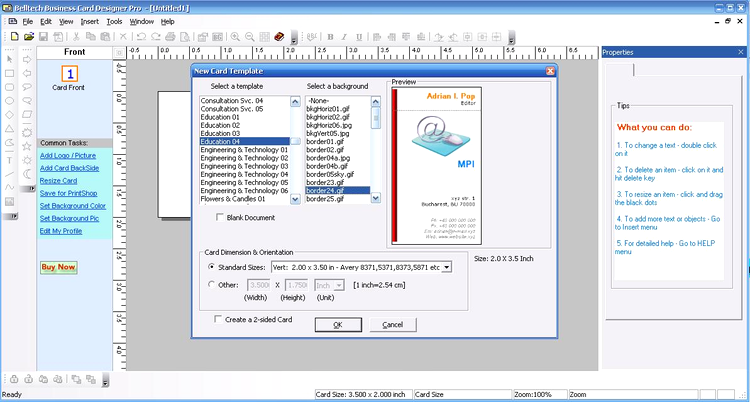Click the Italic I formatting icon
Image resolution: width=750 pixels, height=402 pixels.
[x=344, y=37]
